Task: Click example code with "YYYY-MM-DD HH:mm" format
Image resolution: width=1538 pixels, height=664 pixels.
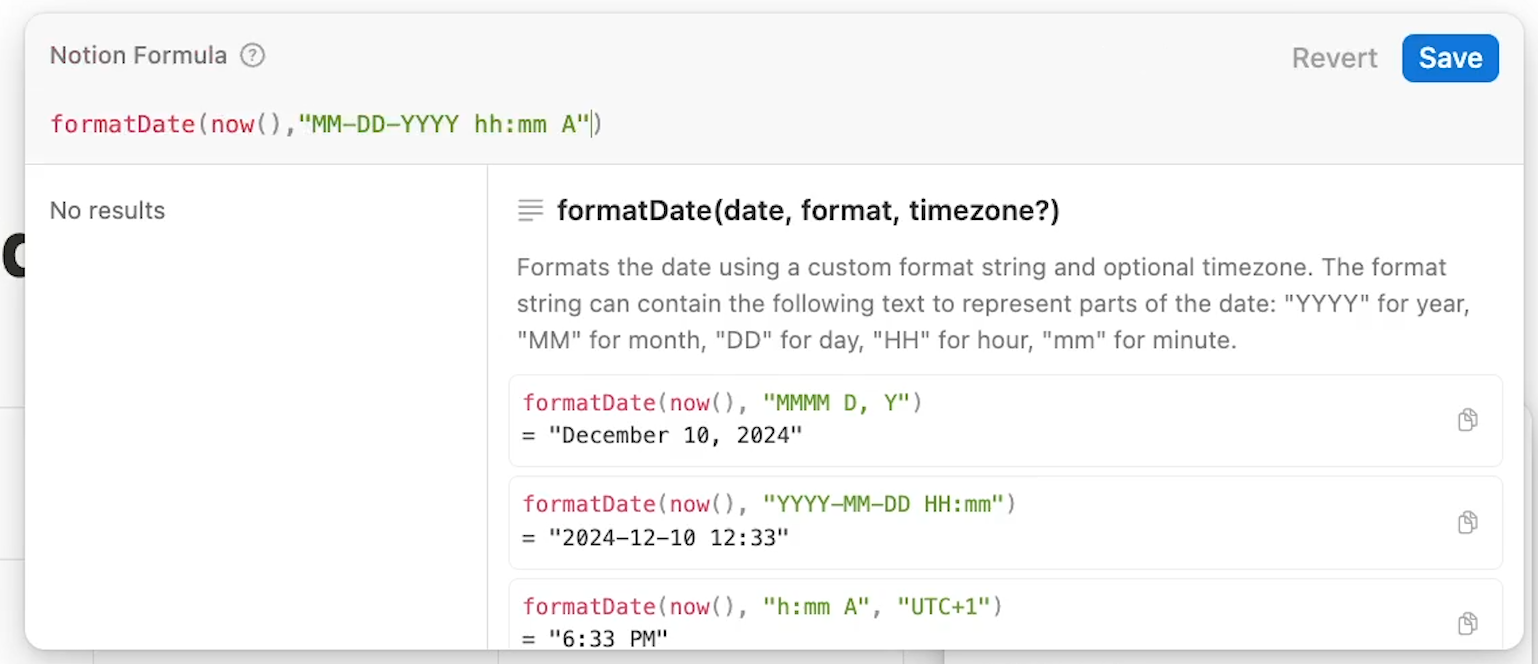Action: coord(769,505)
